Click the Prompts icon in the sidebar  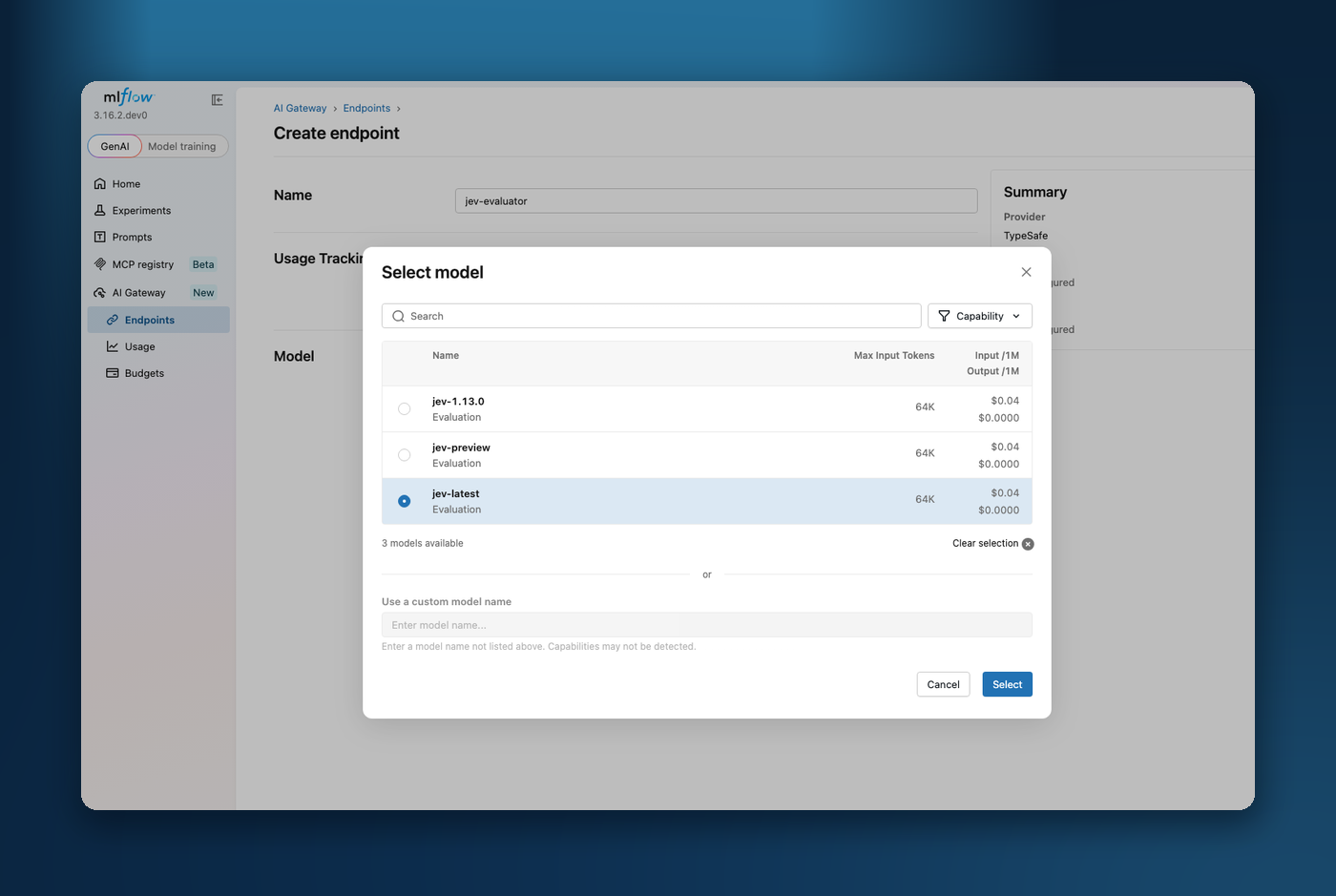coord(100,237)
